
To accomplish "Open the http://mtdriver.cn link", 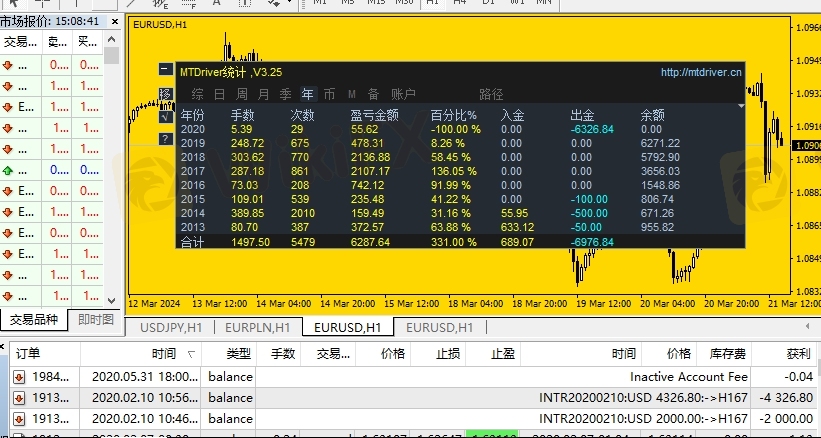I will pos(701,72).
